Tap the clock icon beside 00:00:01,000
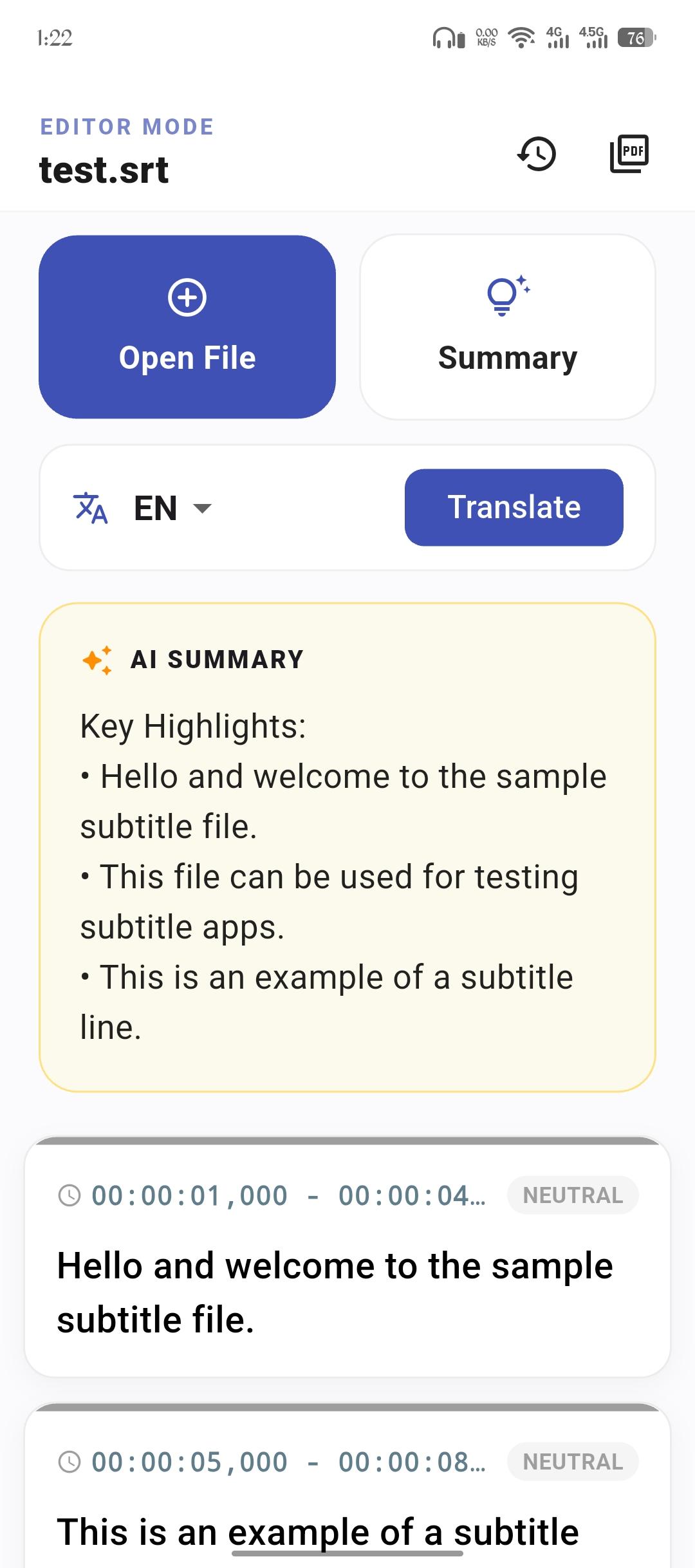The width and height of the screenshot is (695, 1568). 69,1196
